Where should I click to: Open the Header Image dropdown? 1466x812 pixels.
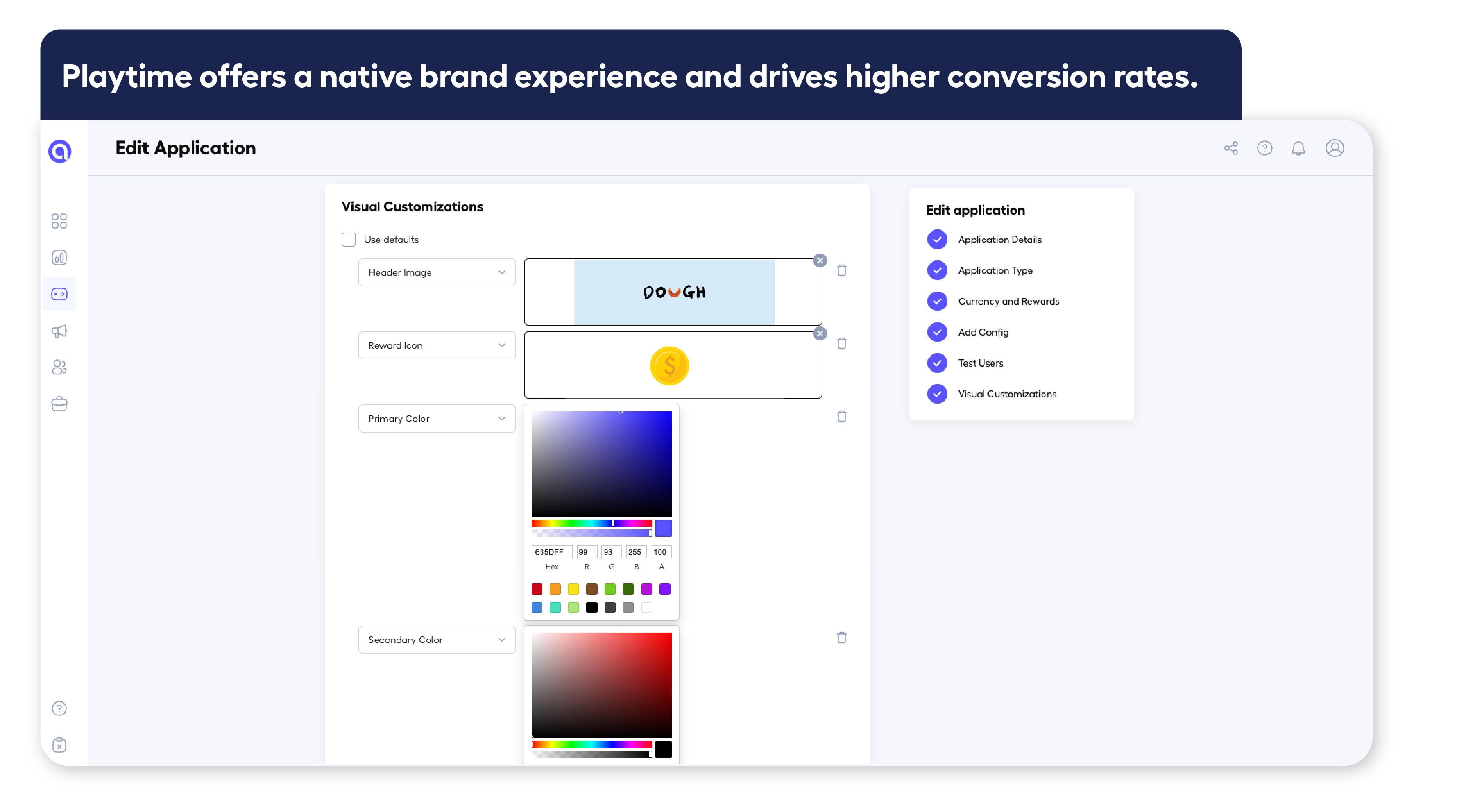tap(437, 272)
